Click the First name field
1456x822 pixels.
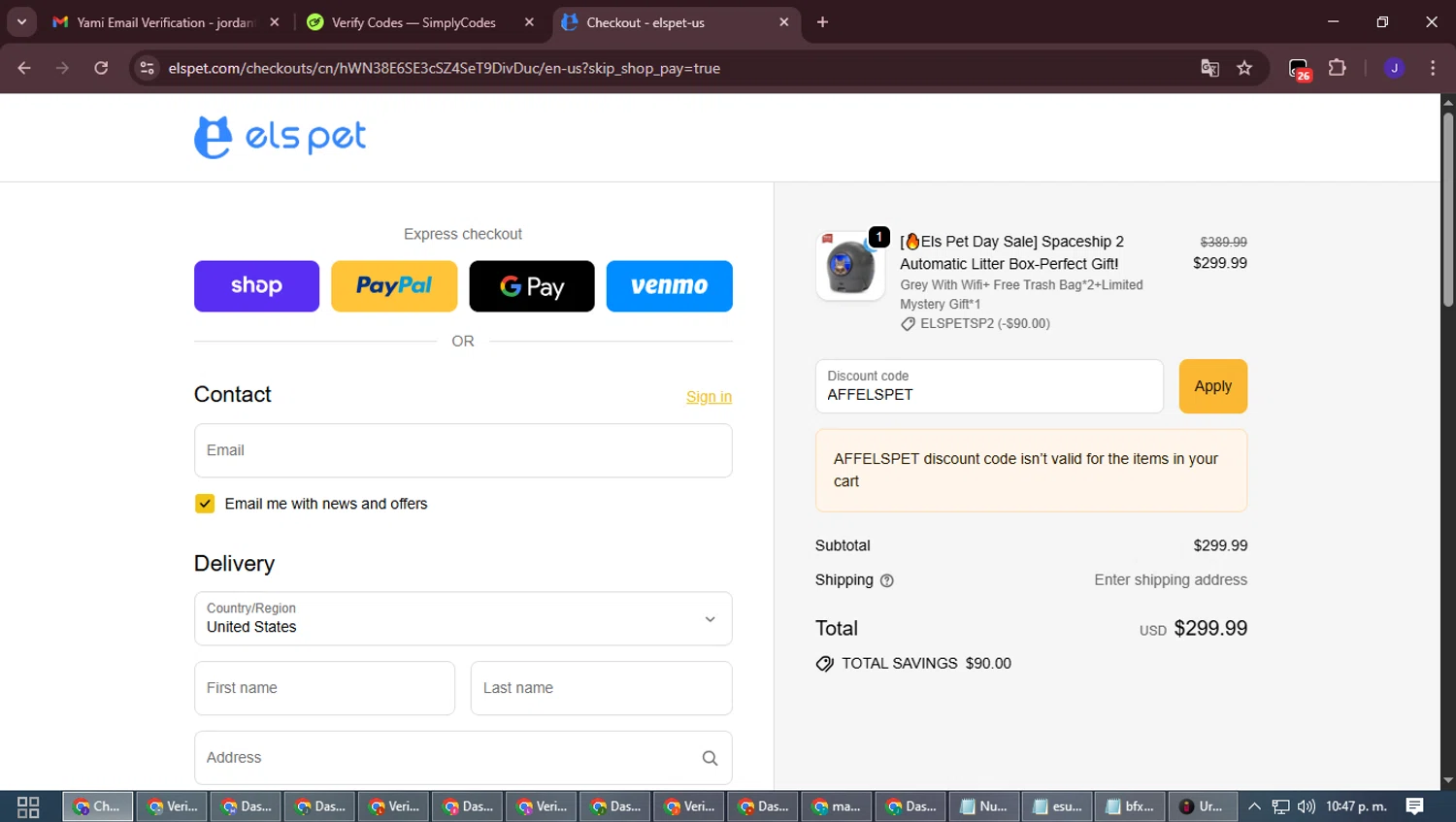324,688
